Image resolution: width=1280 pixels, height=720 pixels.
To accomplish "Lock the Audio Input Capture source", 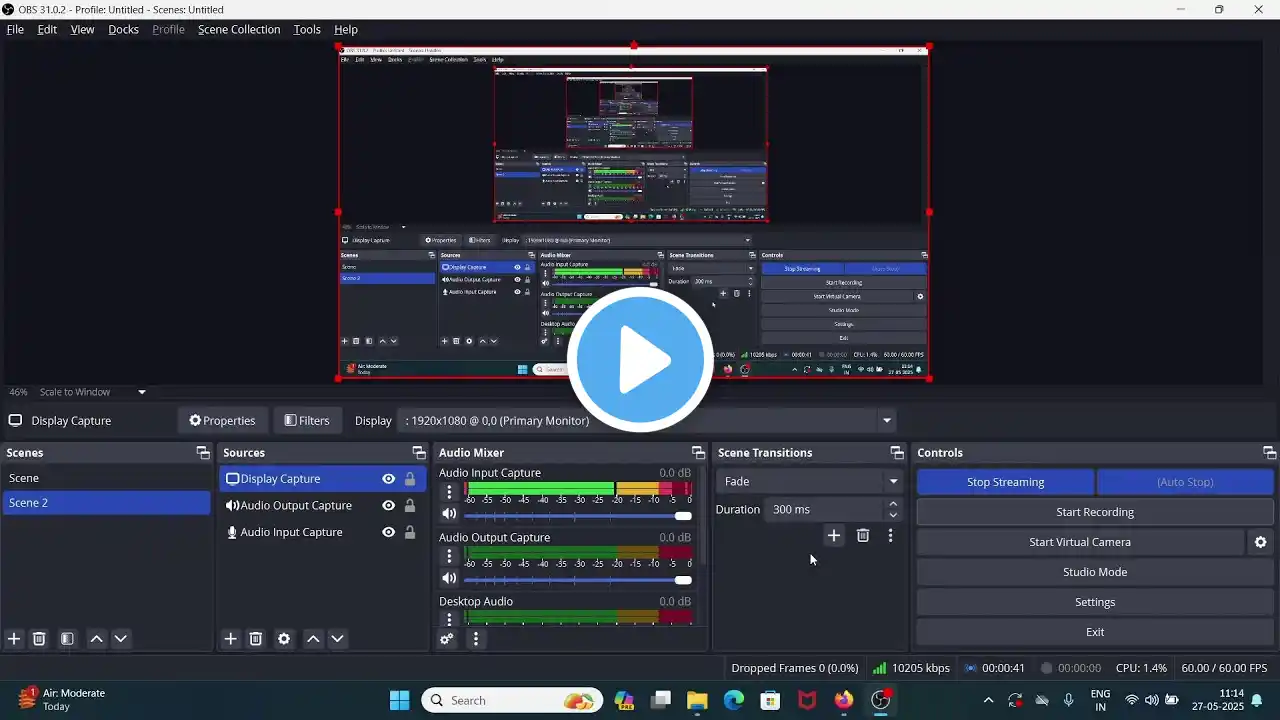I will coord(410,532).
